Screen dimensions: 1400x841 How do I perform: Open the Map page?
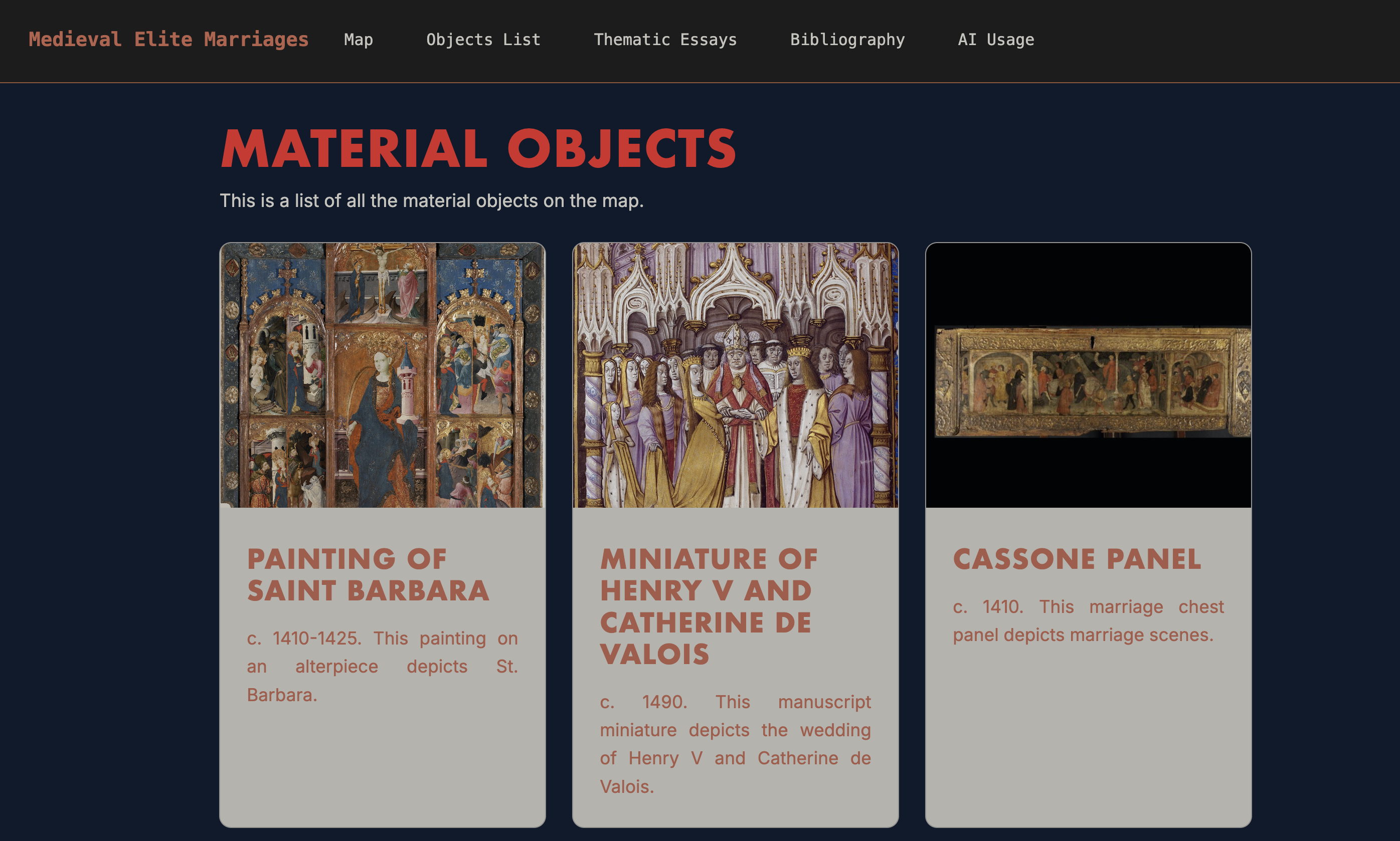pyautogui.click(x=358, y=40)
